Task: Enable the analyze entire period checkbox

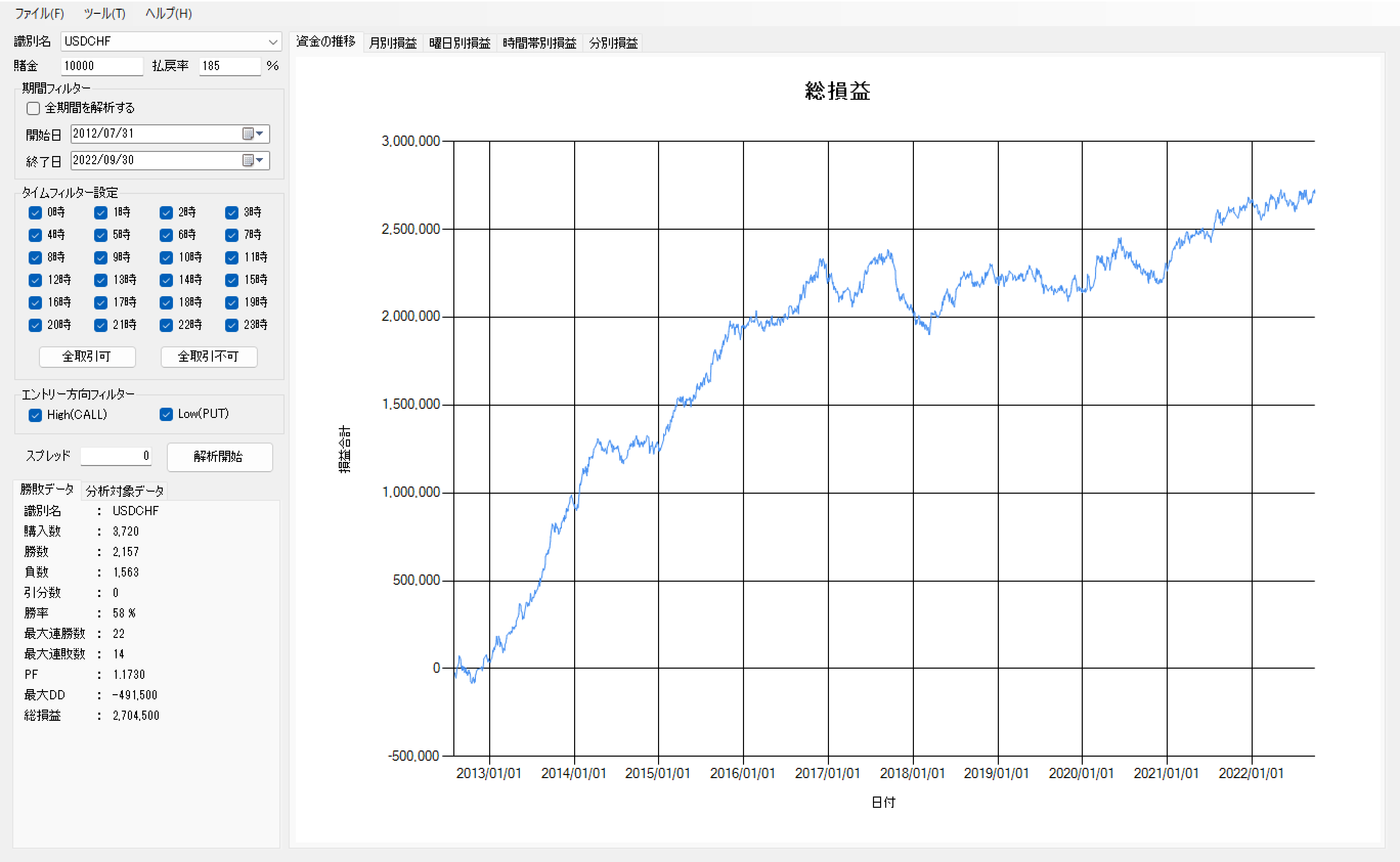Action: click(34, 108)
